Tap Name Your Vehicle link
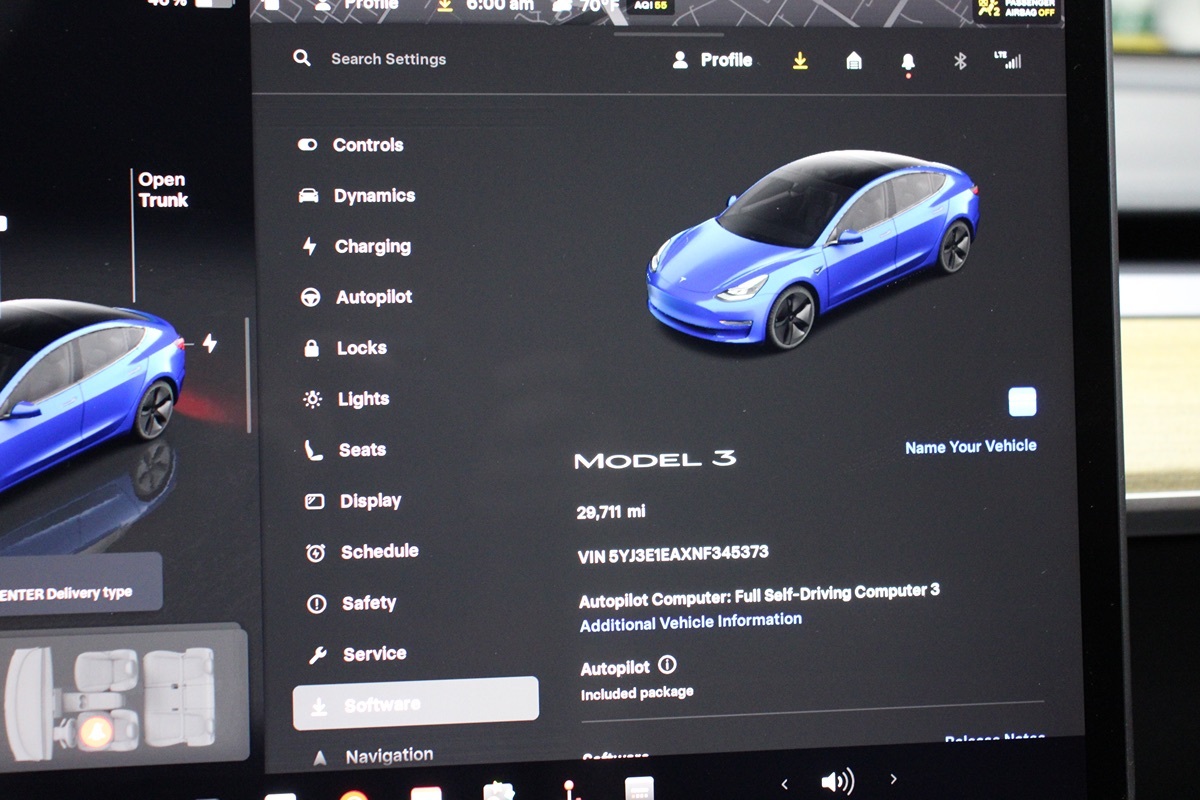This screenshot has width=1200, height=800. (x=970, y=447)
